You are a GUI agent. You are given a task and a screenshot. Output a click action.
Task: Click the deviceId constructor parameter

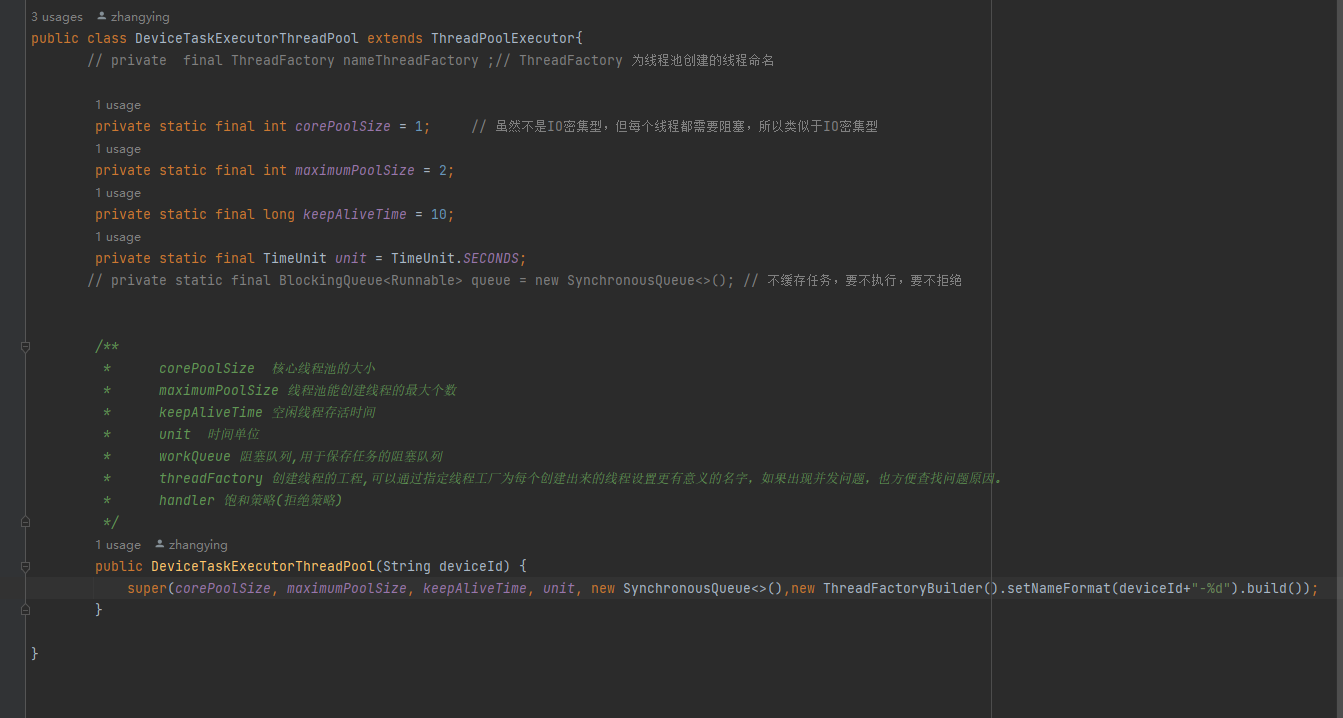(470, 565)
